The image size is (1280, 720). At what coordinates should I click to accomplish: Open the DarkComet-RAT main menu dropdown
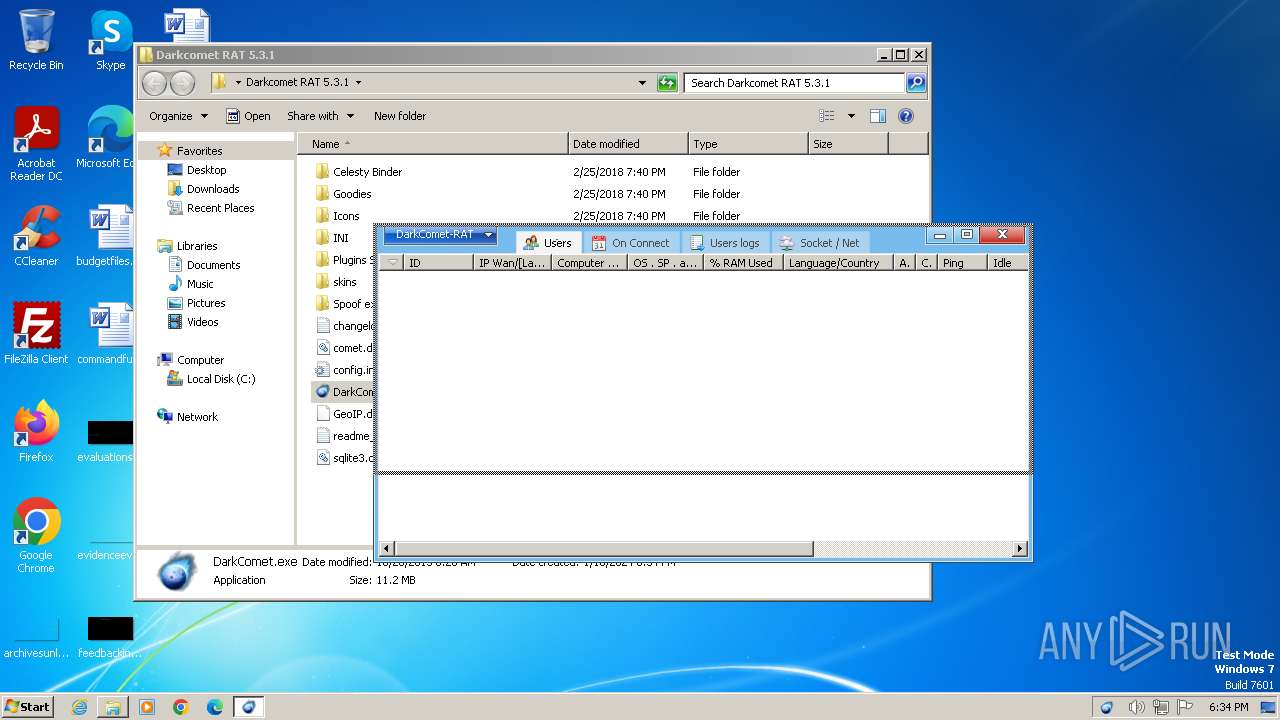click(x=440, y=235)
